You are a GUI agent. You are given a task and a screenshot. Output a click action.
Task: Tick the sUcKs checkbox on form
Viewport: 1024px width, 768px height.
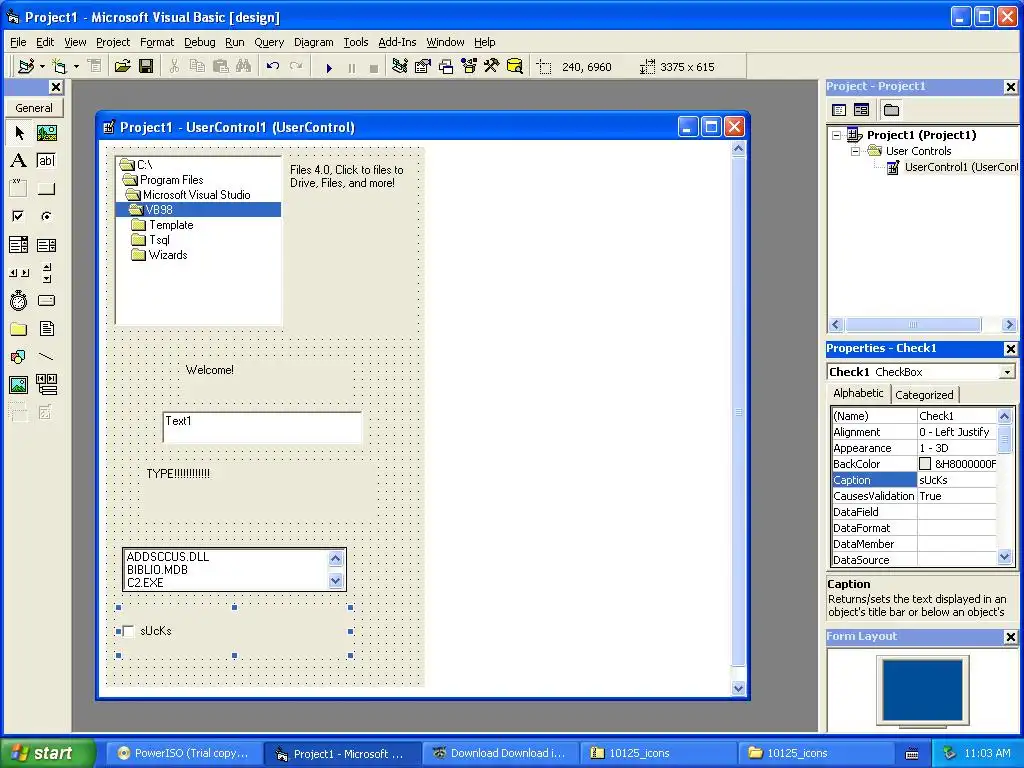[129, 631]
